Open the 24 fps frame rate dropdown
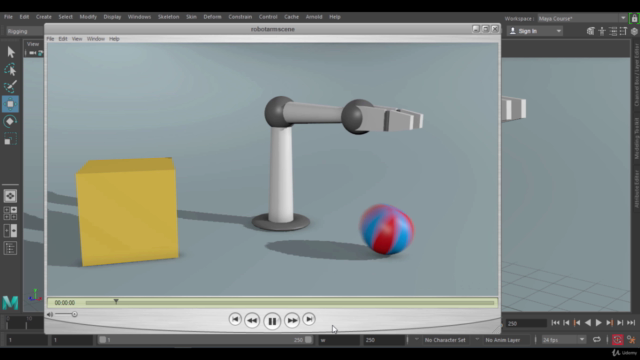 click(x=563, y=340)
